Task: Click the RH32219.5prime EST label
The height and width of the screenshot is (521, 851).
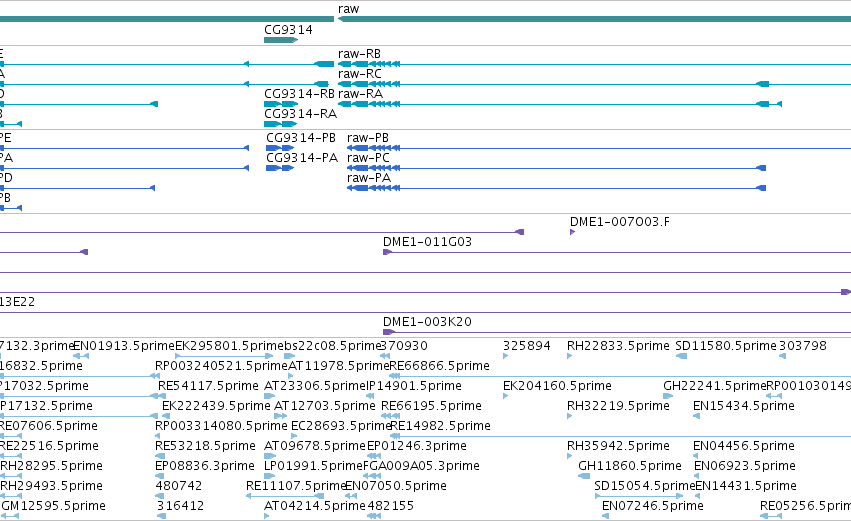Action: click(618, 406)
